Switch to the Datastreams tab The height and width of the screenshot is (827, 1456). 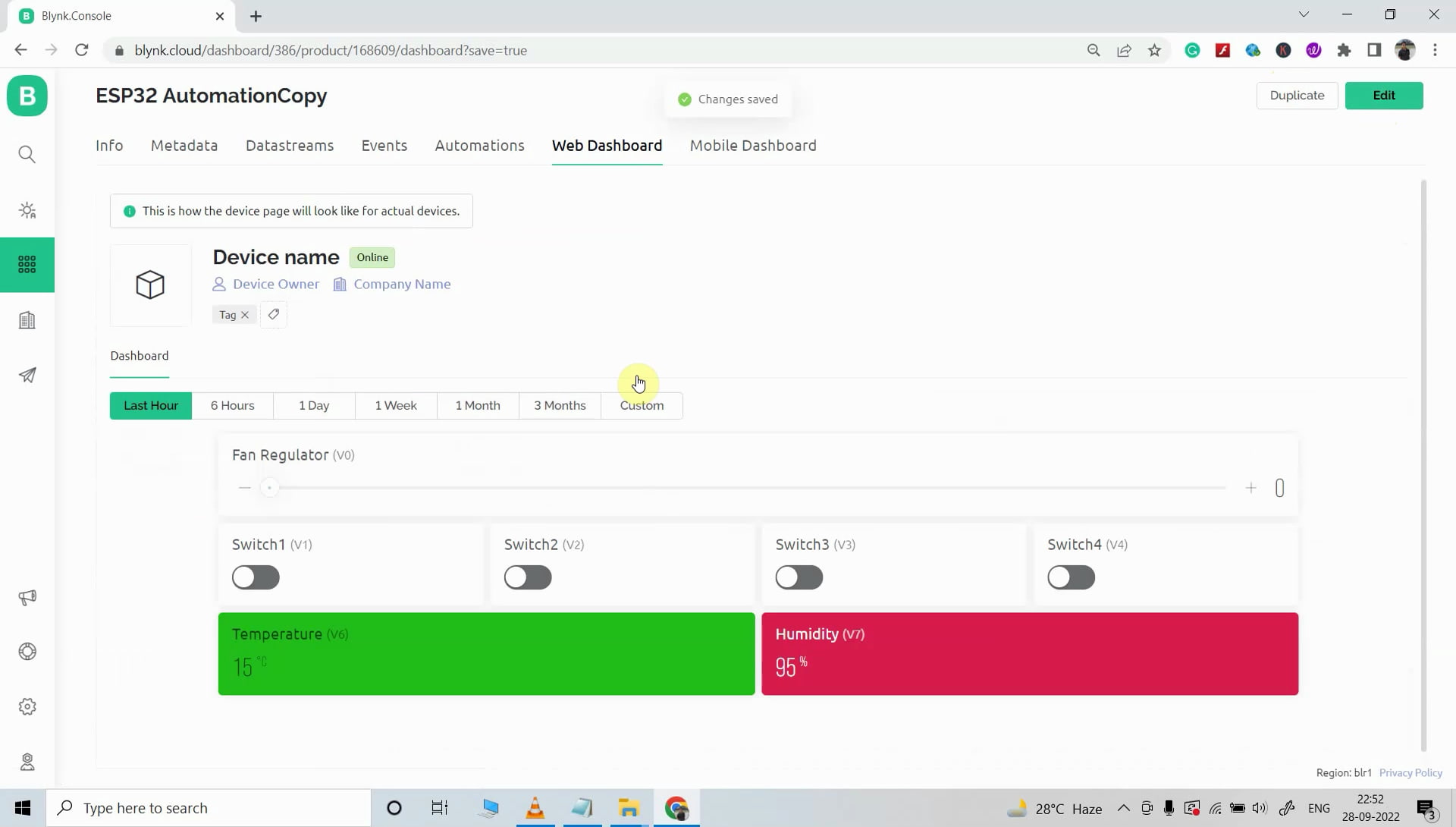coord(290,146)
